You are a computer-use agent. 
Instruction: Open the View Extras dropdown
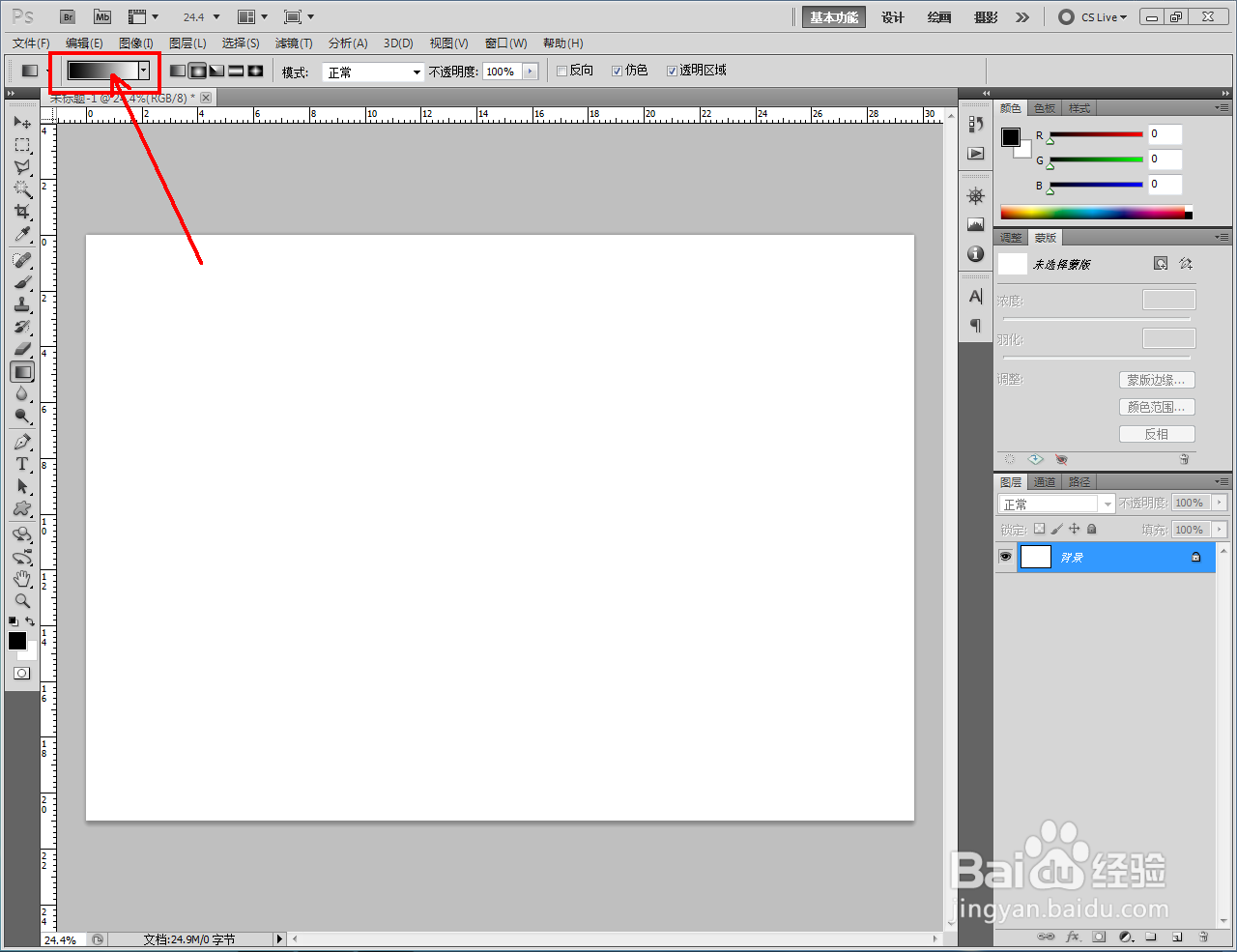[x=144, y=17]
